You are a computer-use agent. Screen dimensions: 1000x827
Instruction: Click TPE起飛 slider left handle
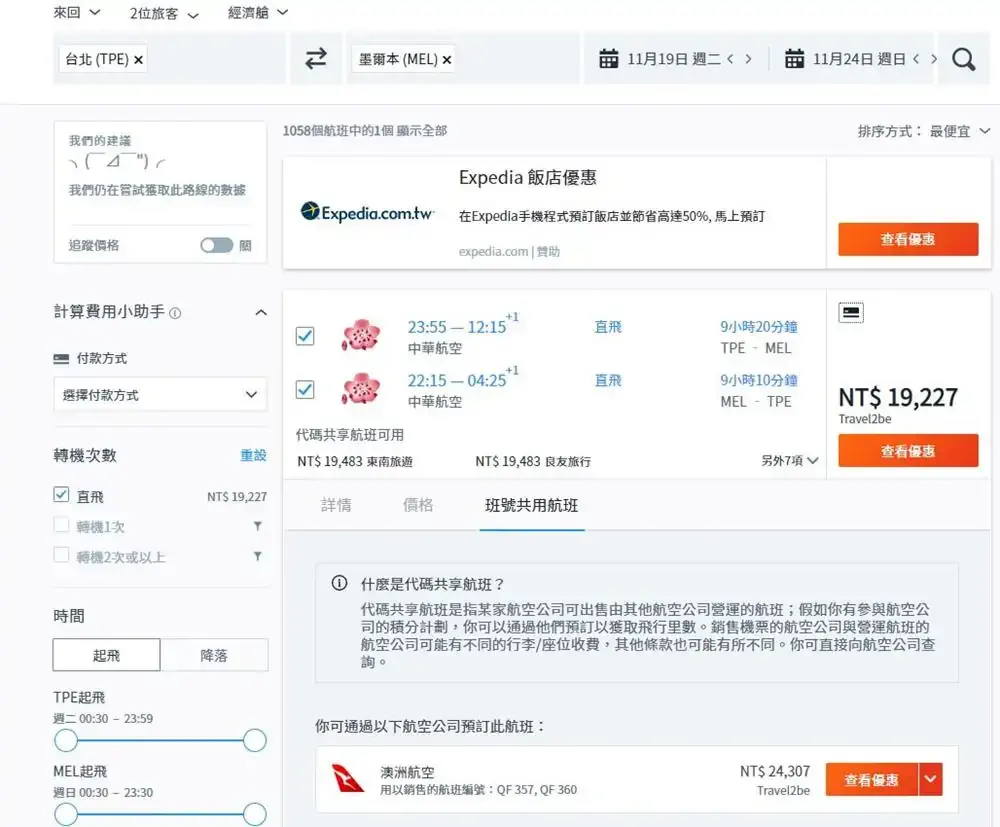(x=66, y=740)
